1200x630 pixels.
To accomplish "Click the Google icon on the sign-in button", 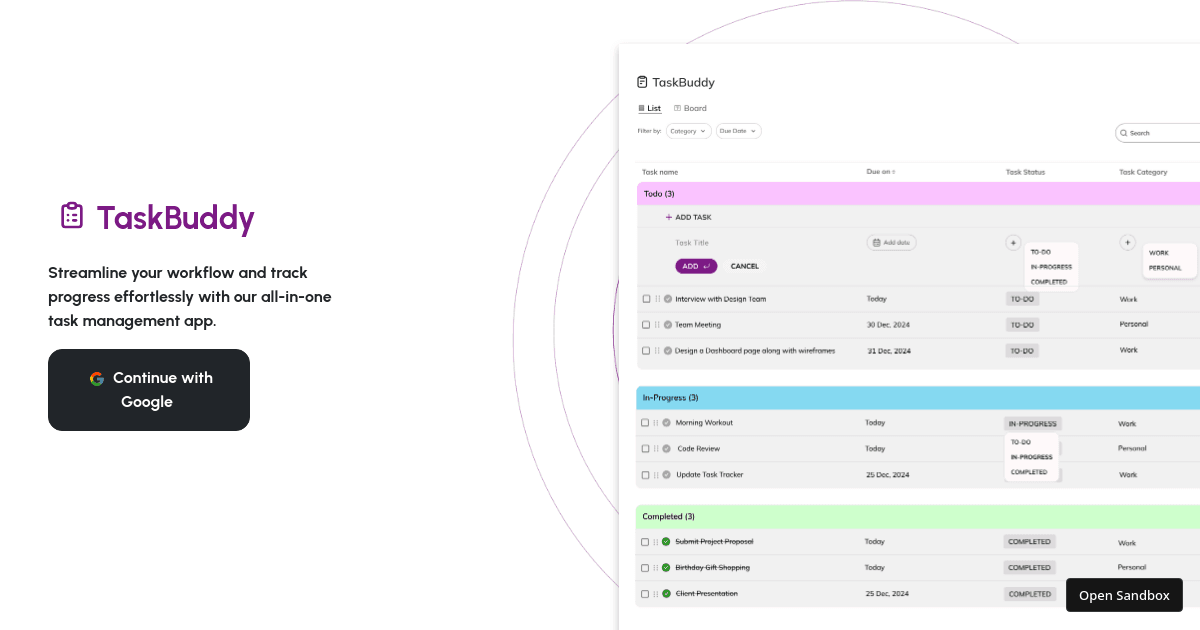I will [97, 378].
